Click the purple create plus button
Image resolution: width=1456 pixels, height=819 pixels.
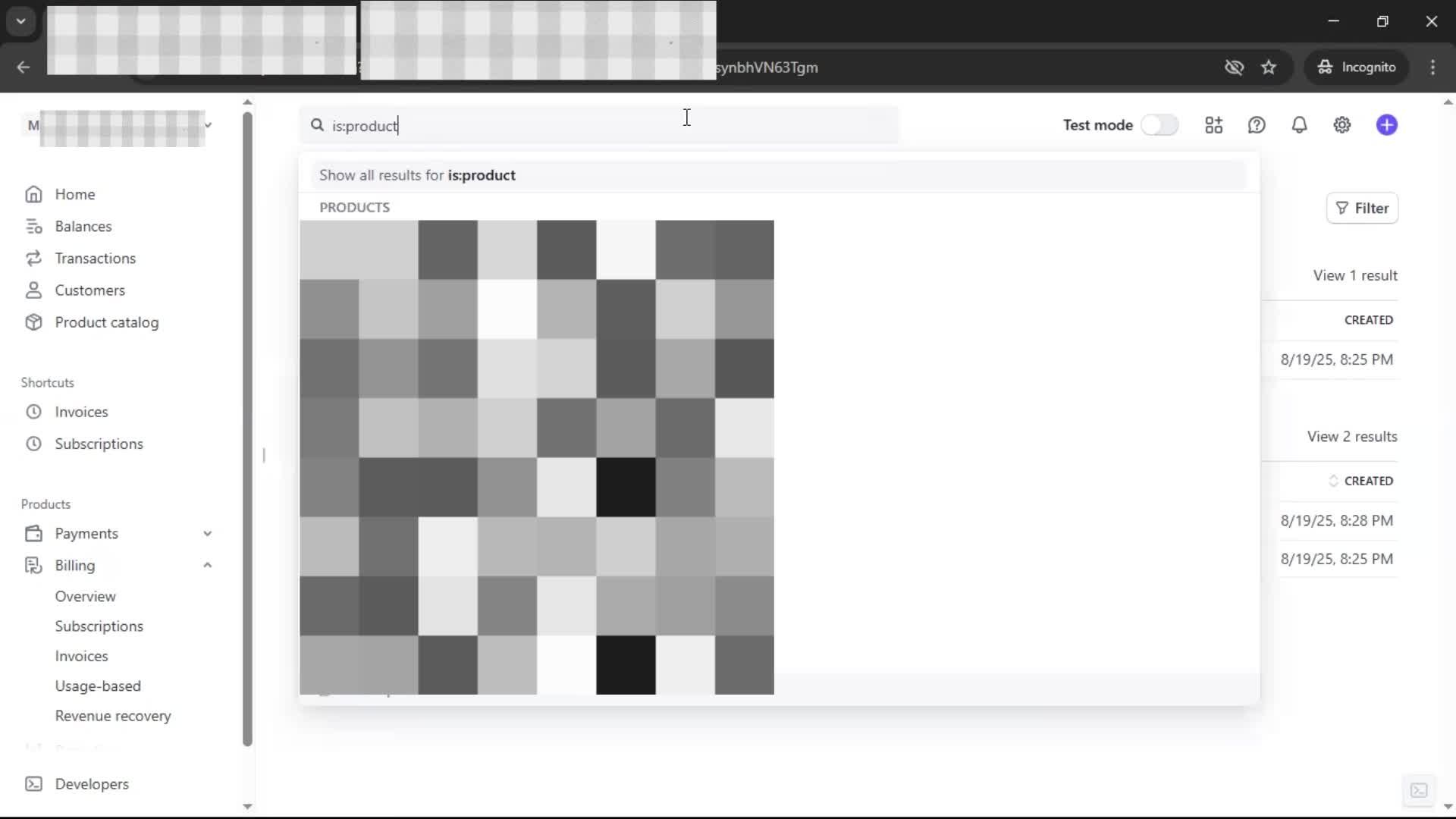1386,125
